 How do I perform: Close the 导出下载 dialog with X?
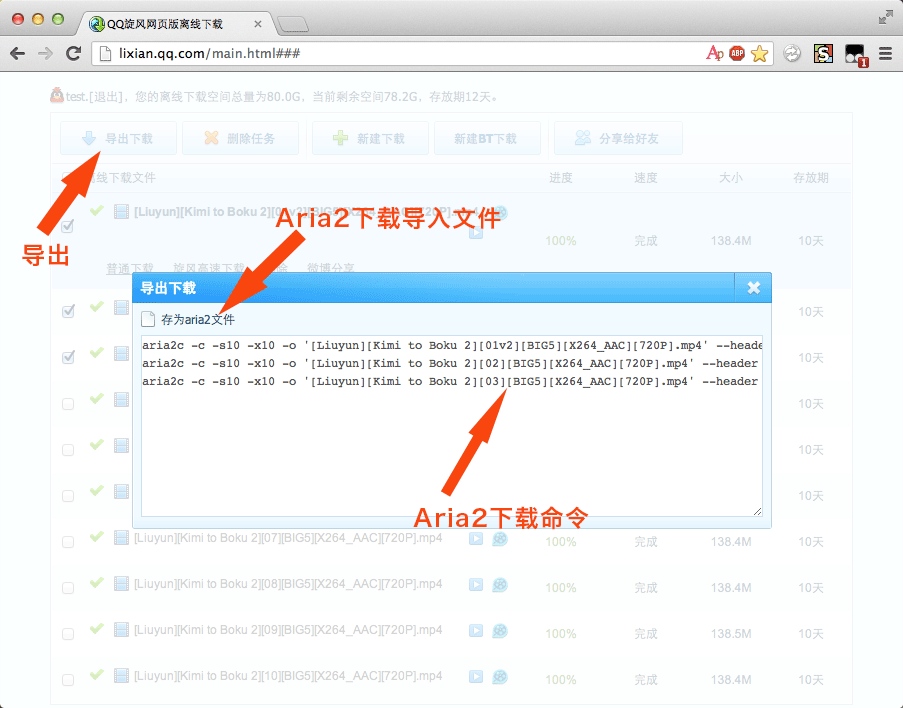tap(753, 287)
